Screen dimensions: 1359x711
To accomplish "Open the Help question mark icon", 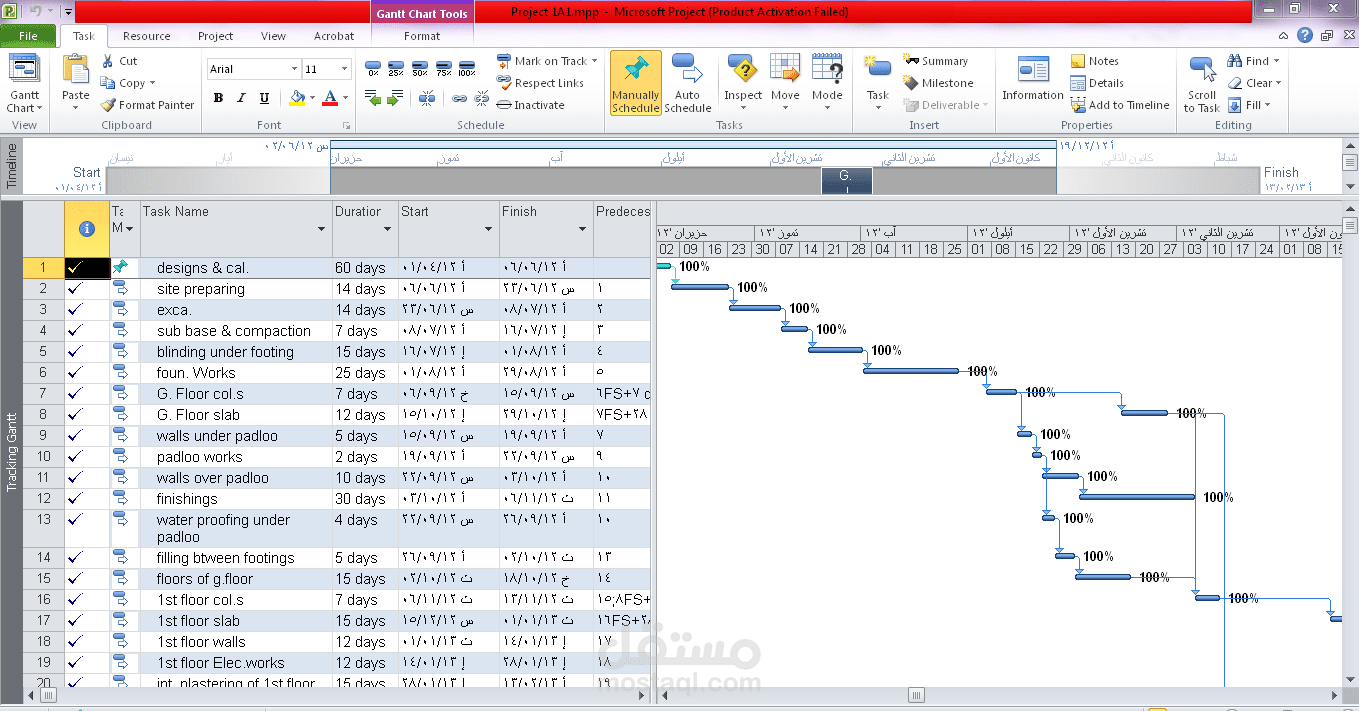I will coord(1305,35).
